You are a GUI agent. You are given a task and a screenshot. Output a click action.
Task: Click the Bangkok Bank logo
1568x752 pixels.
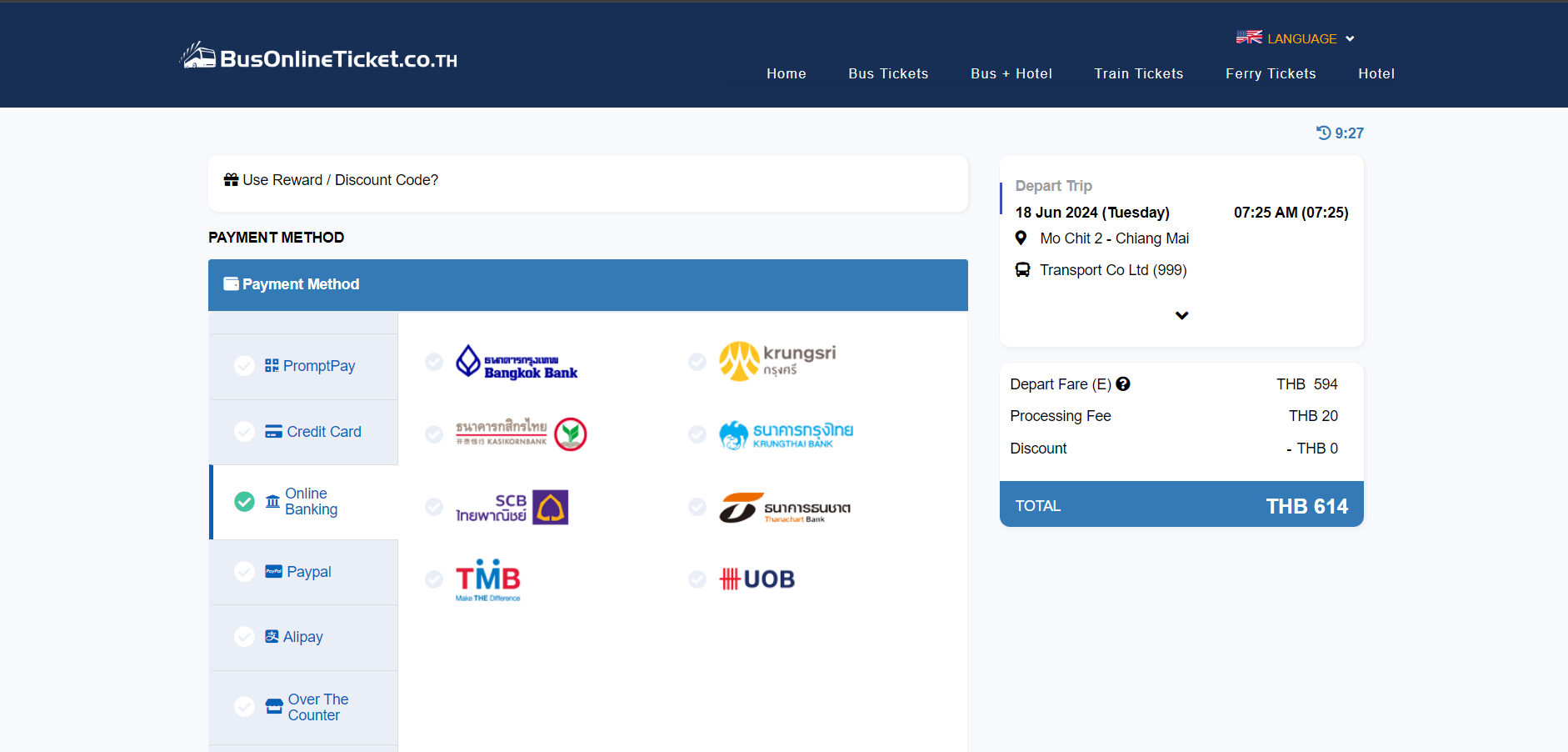[x=517, y=362]
